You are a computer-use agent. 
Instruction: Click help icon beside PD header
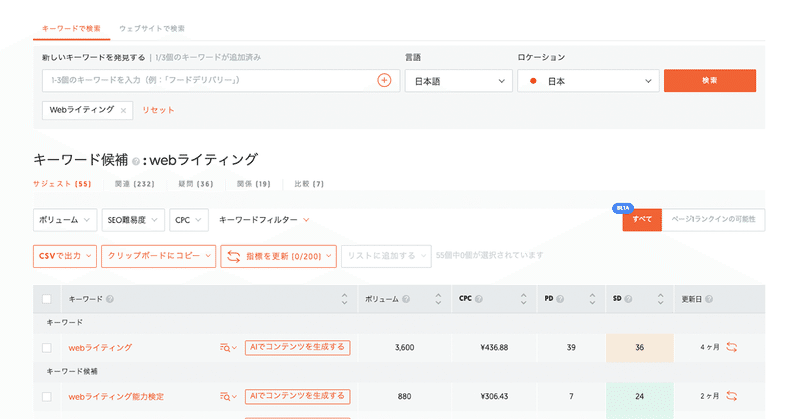click(560, 299)
